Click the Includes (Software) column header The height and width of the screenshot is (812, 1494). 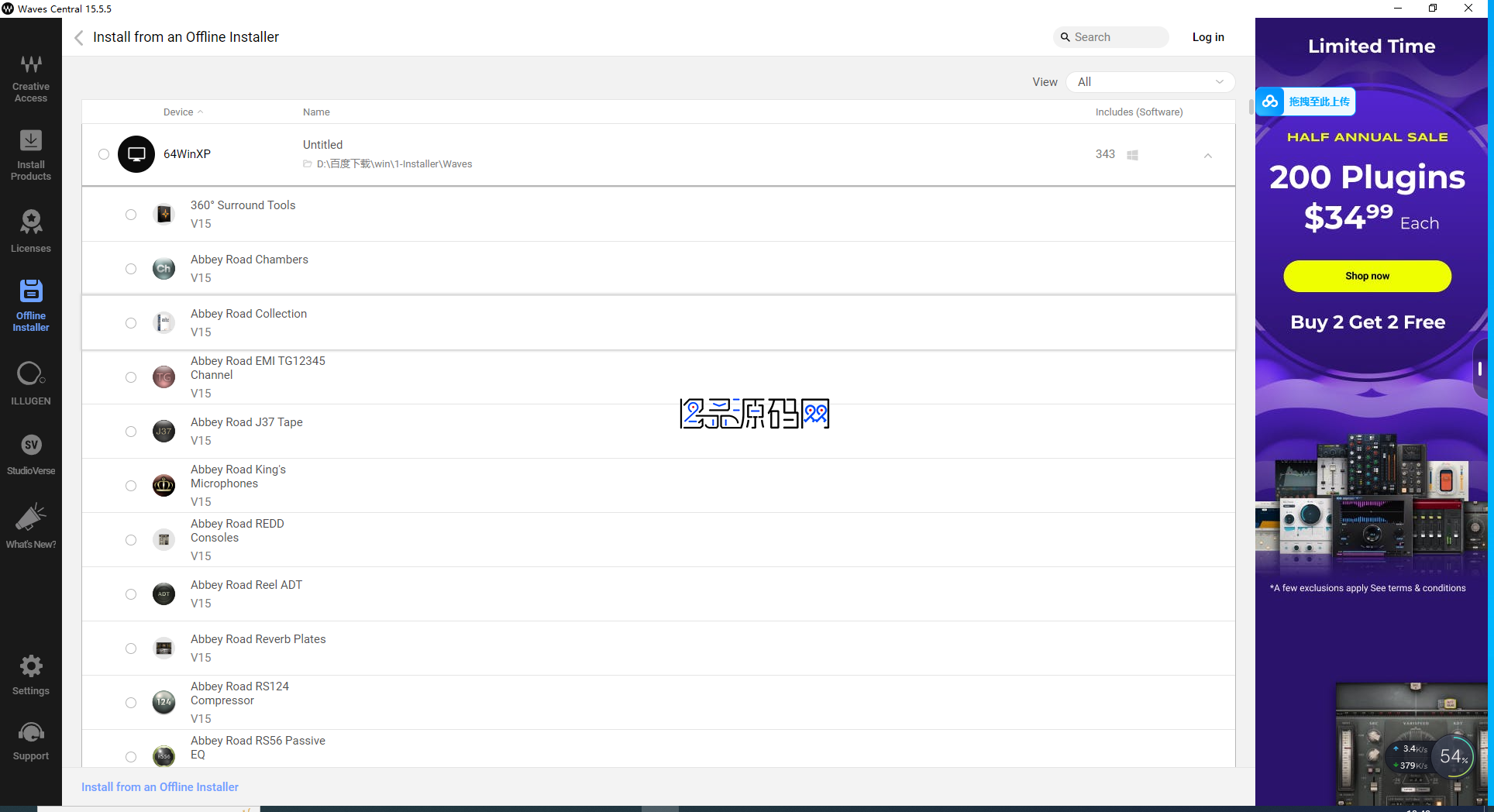click(1139, 112)
